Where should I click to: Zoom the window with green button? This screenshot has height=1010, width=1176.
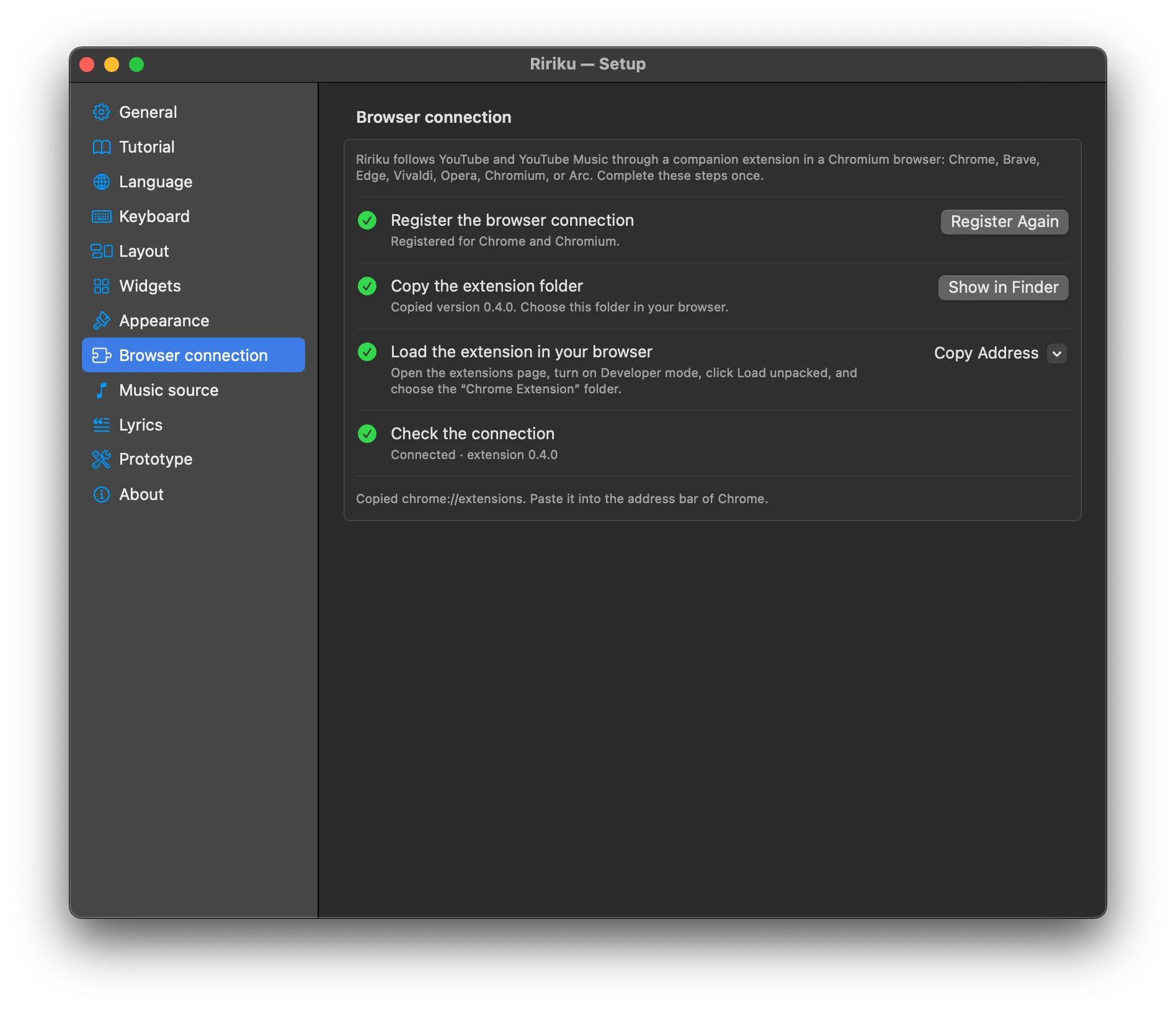(x=136, y=65)
